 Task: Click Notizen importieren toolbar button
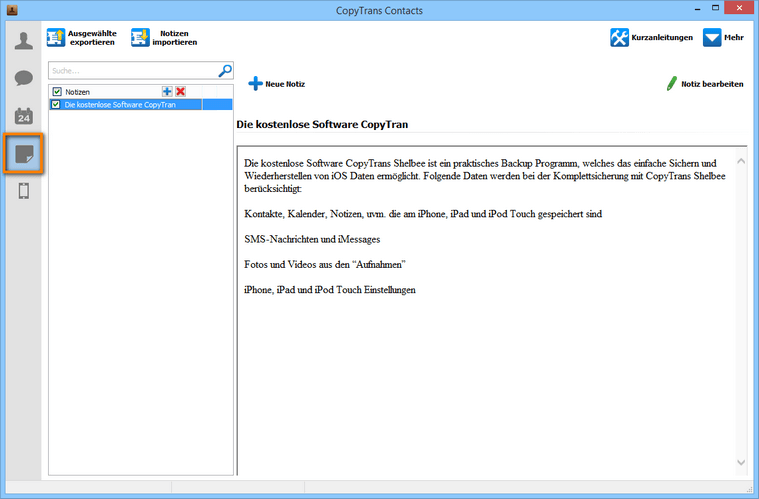(x=165, y=38)
